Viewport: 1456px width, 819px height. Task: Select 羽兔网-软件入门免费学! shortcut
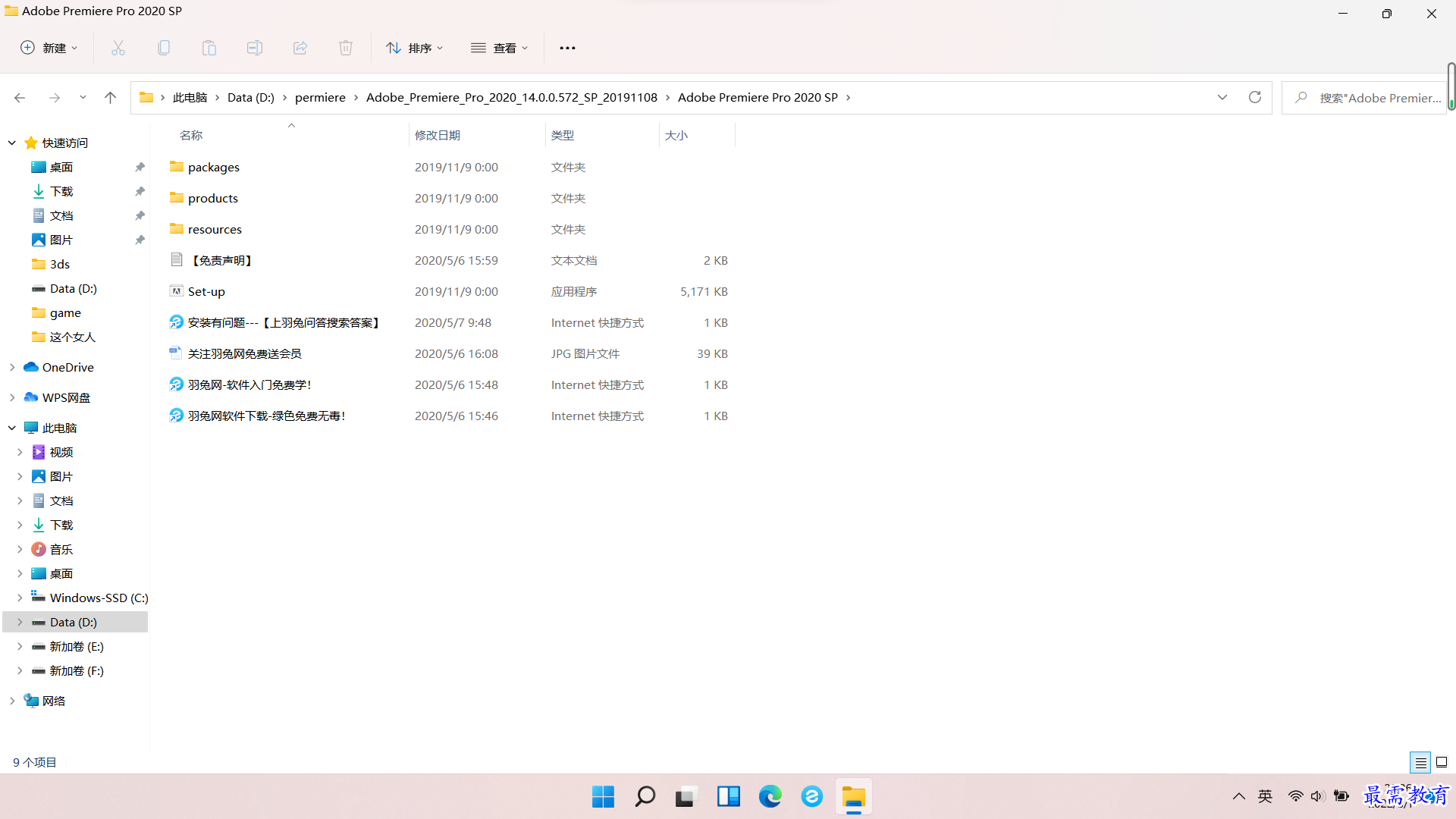pyautogui.click(x=249, y=384)
